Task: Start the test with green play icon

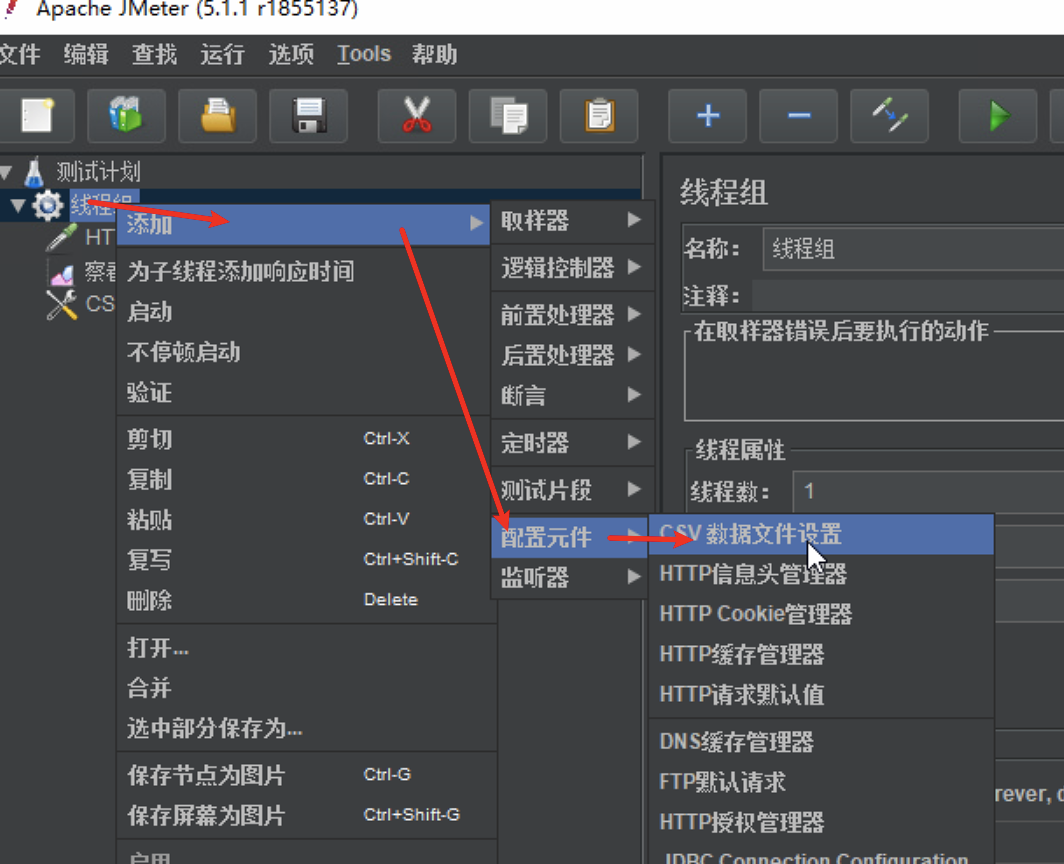Action: [998, 115]
